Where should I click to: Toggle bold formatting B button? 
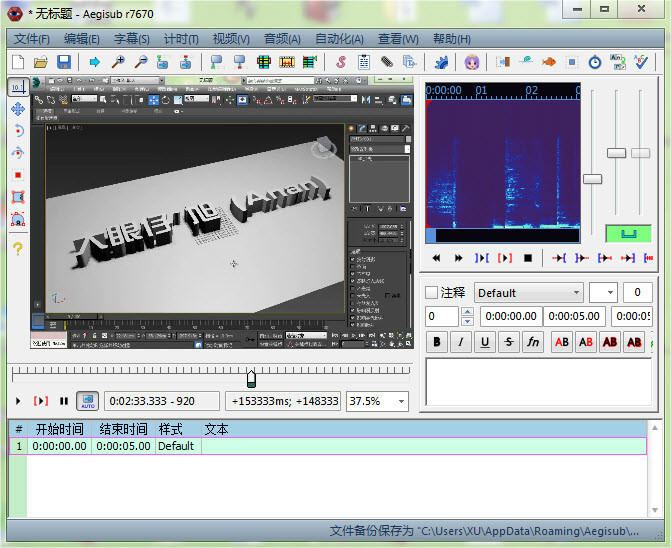click(437, 342)
